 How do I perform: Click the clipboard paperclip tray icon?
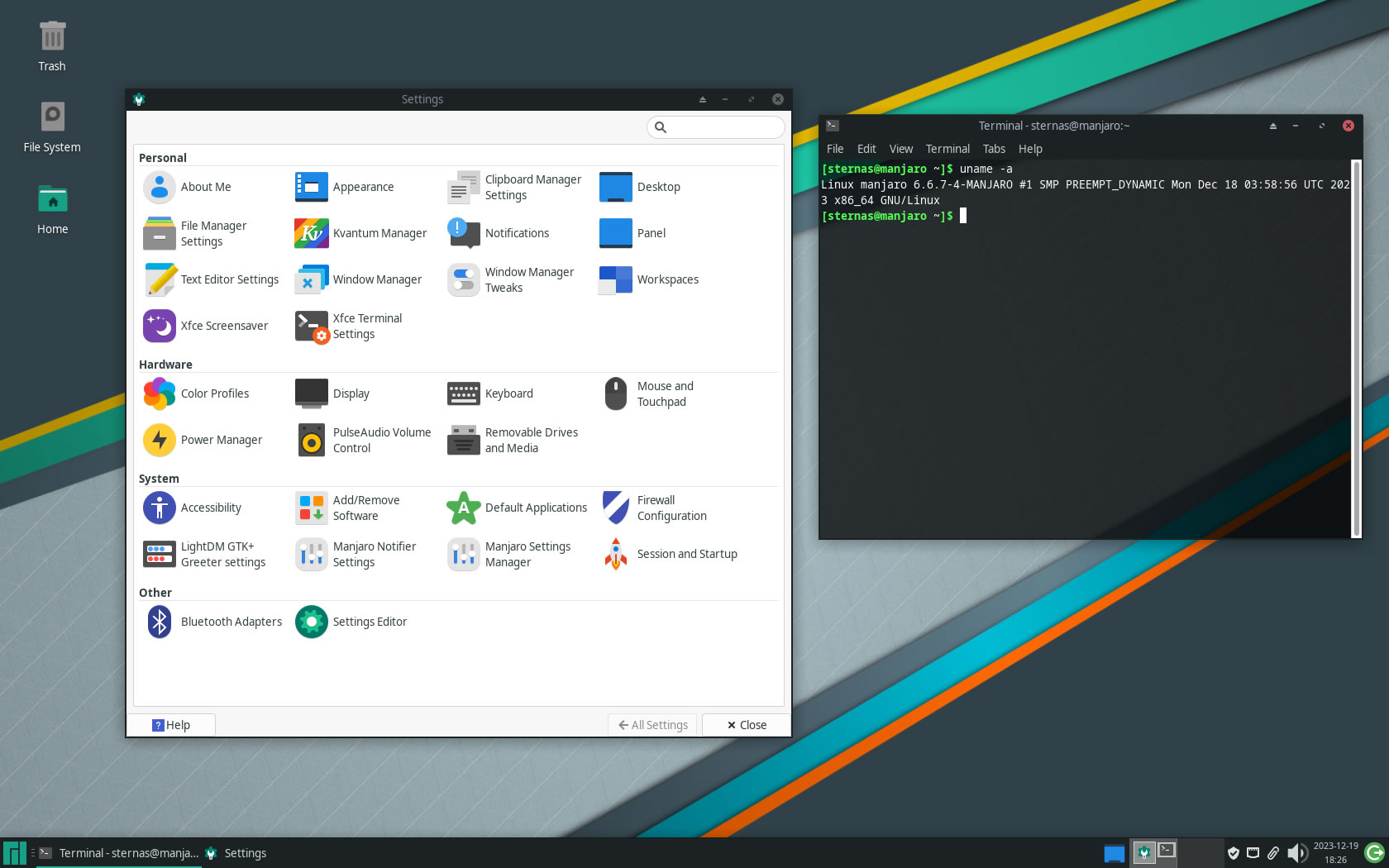click(1273, 853)
